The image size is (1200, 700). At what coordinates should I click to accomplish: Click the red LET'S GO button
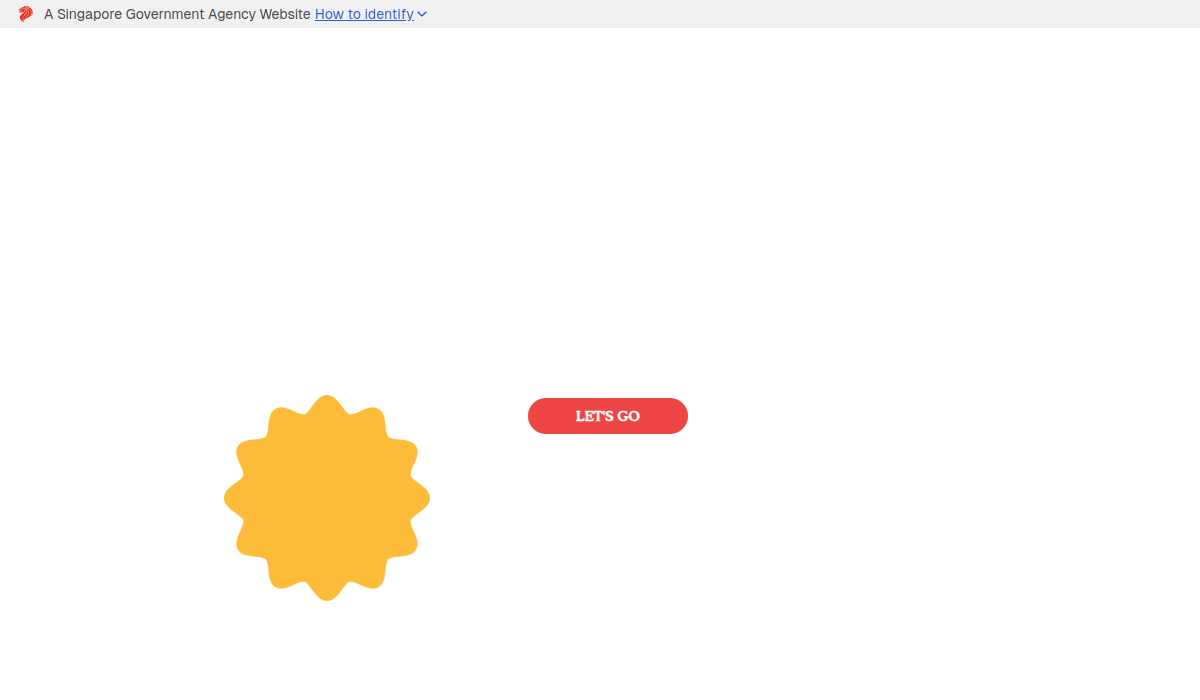click(x=608, y=416)
